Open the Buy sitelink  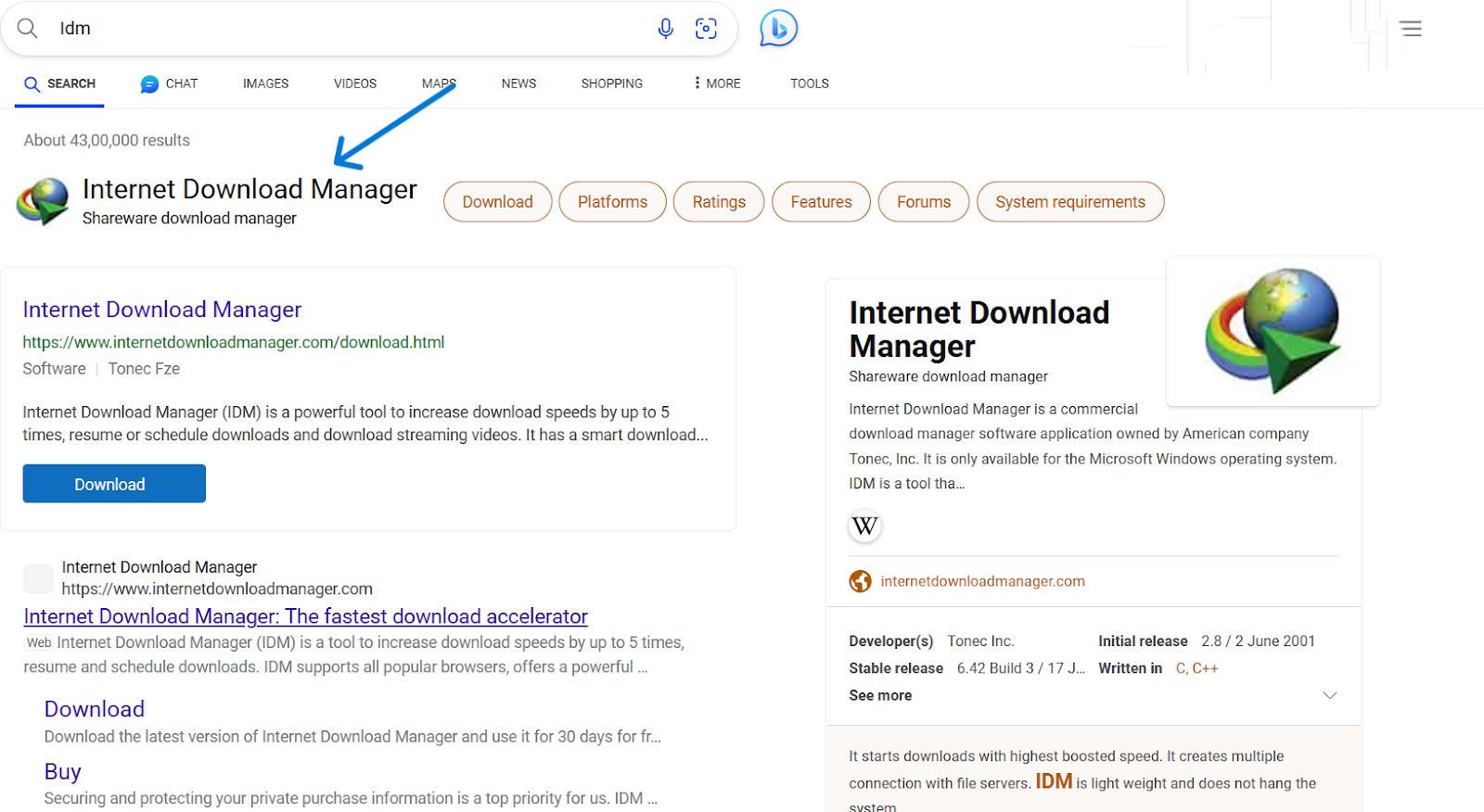coord(63,771)
